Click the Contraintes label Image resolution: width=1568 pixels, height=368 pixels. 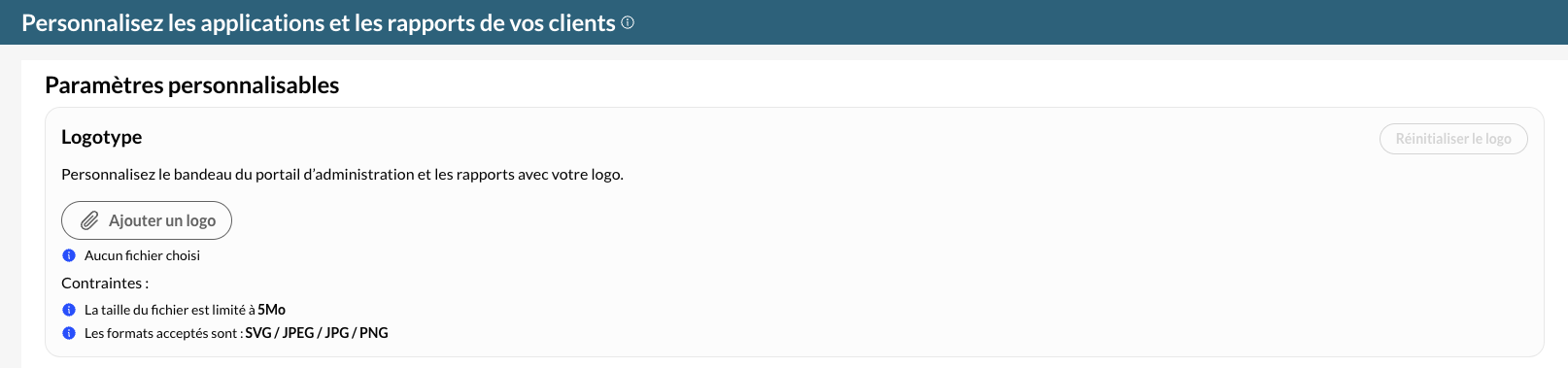click(105, 284)
